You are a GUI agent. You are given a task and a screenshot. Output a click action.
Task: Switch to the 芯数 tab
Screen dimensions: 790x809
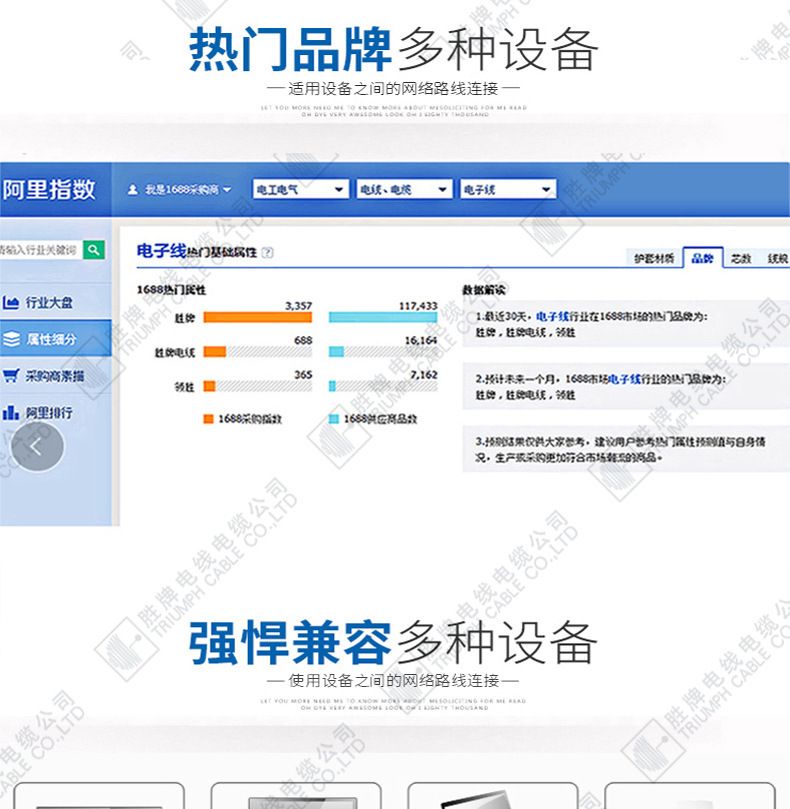(x=741, y=258)
